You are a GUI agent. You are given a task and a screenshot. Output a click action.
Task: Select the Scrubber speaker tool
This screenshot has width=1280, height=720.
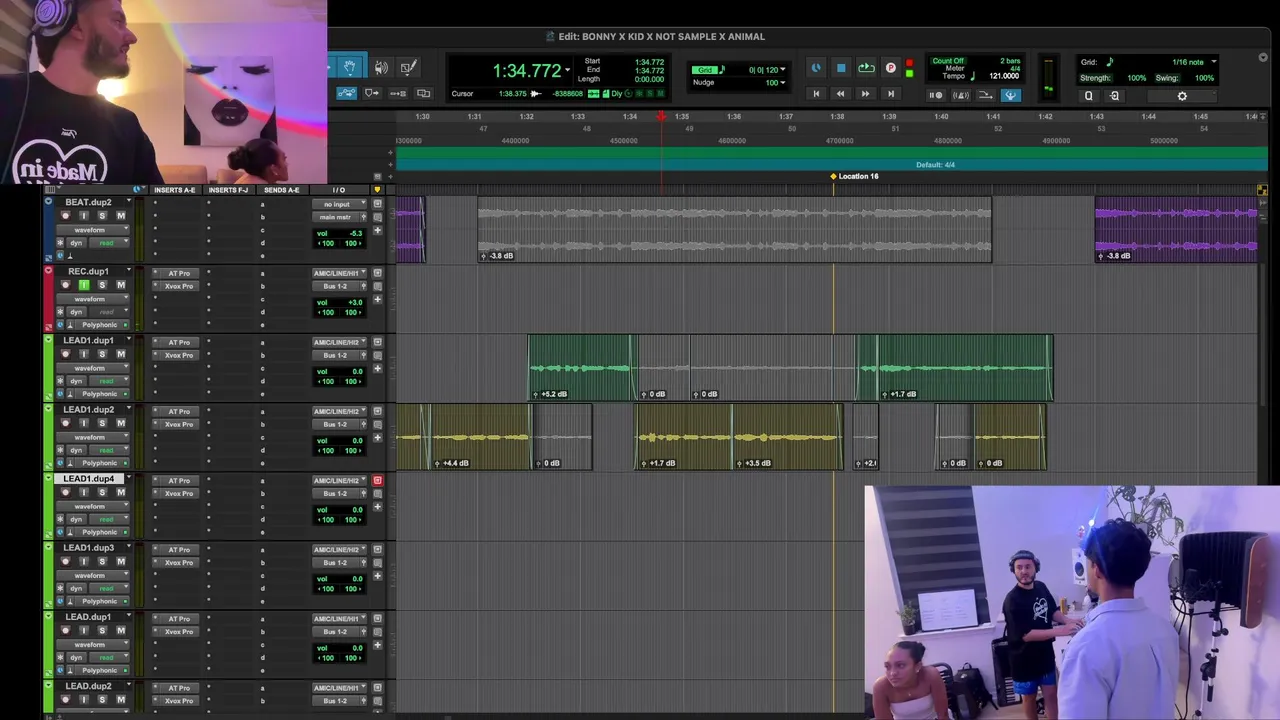(x=381, y=68)
